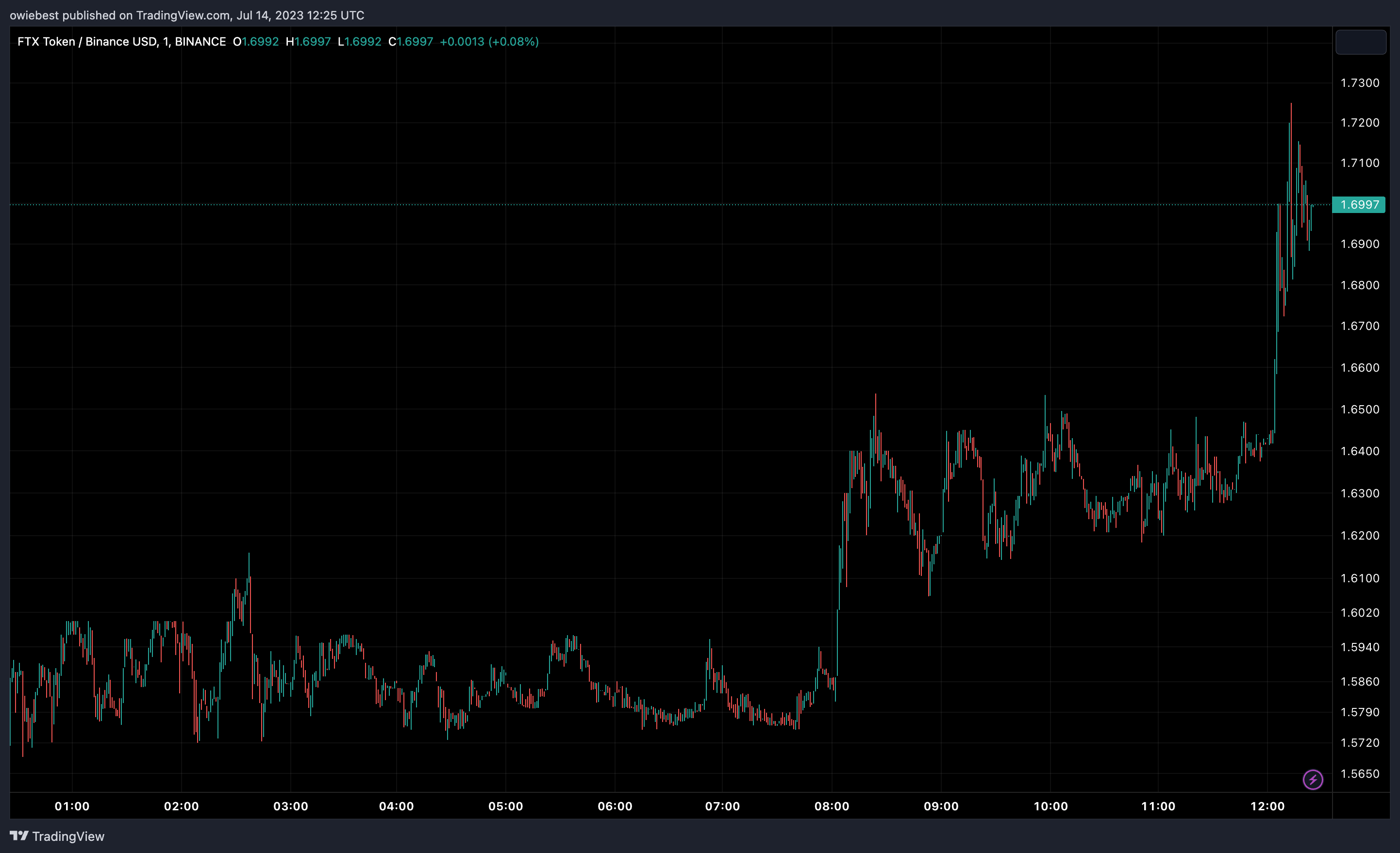Click the 08:00 time axis label
Image resolution: width=1400 pixels, height=853 pixels.
tap(832, 806)
